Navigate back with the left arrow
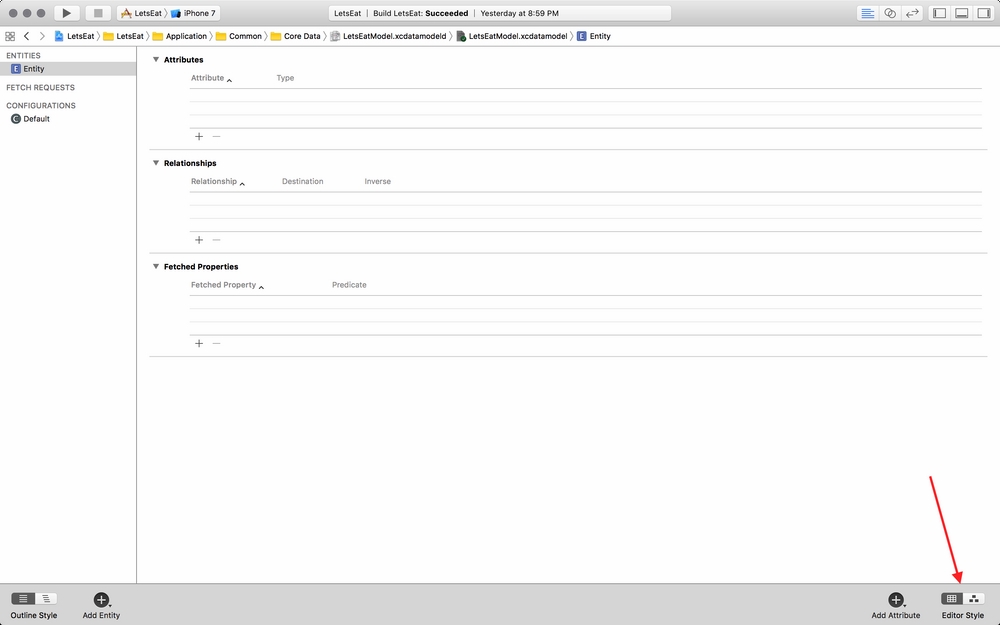The width and height of the screenshot is (1000, 625). coord(27,36)
